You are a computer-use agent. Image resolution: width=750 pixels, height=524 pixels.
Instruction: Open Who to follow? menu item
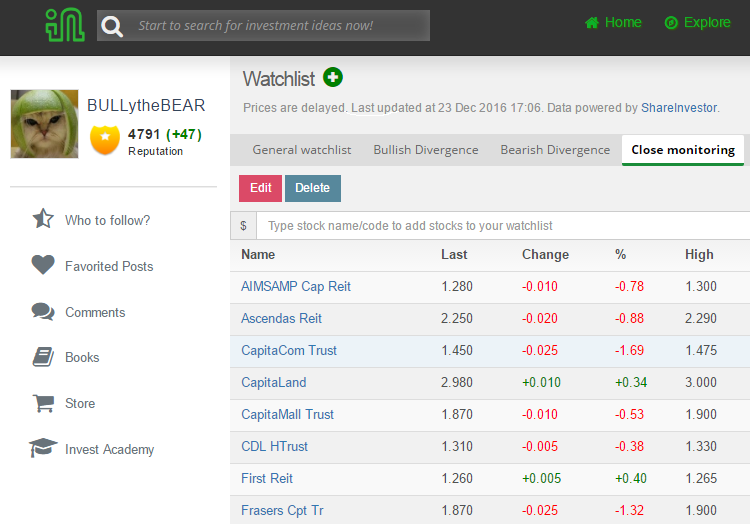(x=108, y=220)
